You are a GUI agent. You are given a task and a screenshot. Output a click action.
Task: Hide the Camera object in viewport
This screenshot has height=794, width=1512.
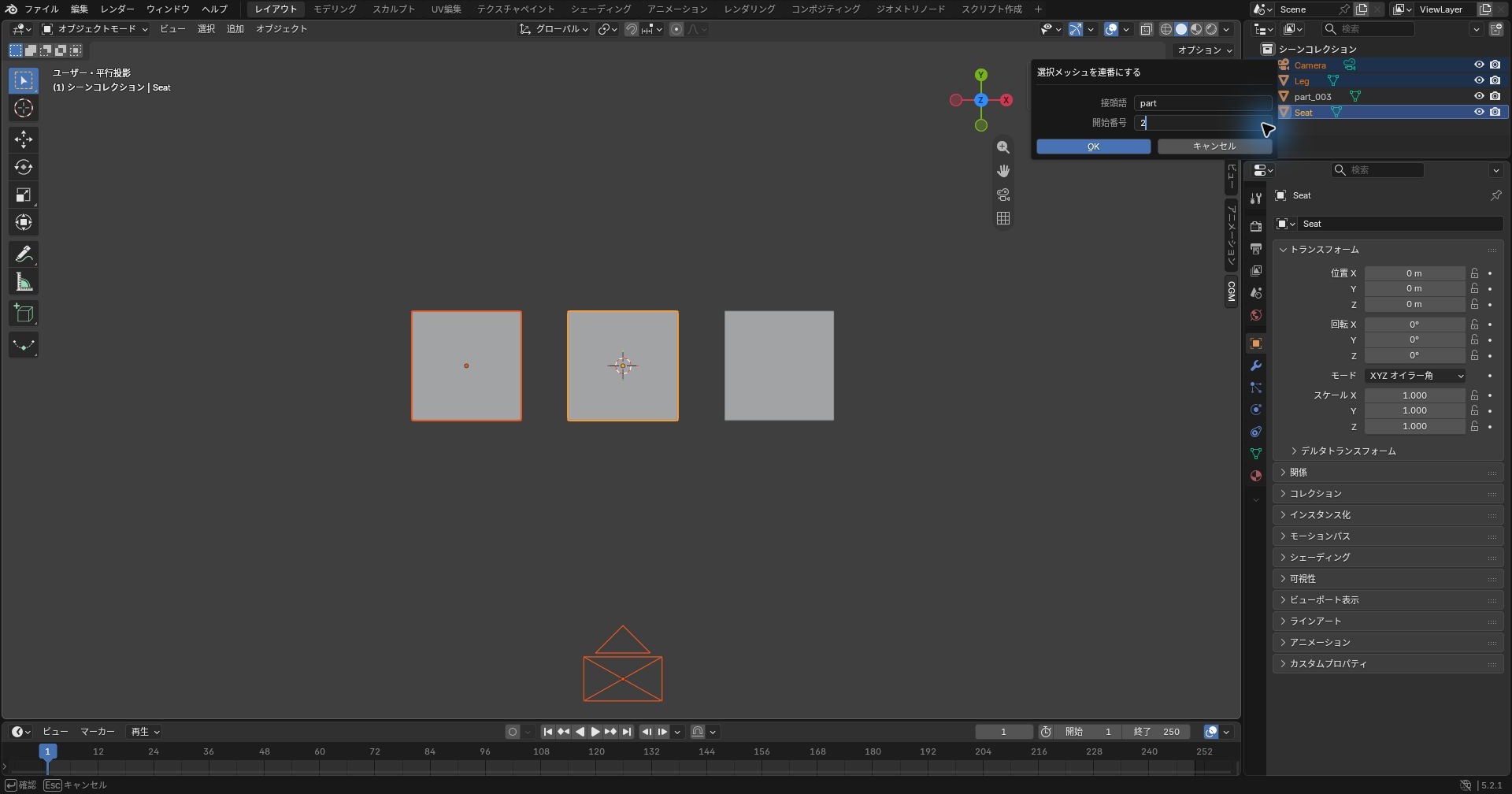pyautogui.click(x=1479, y=65)
